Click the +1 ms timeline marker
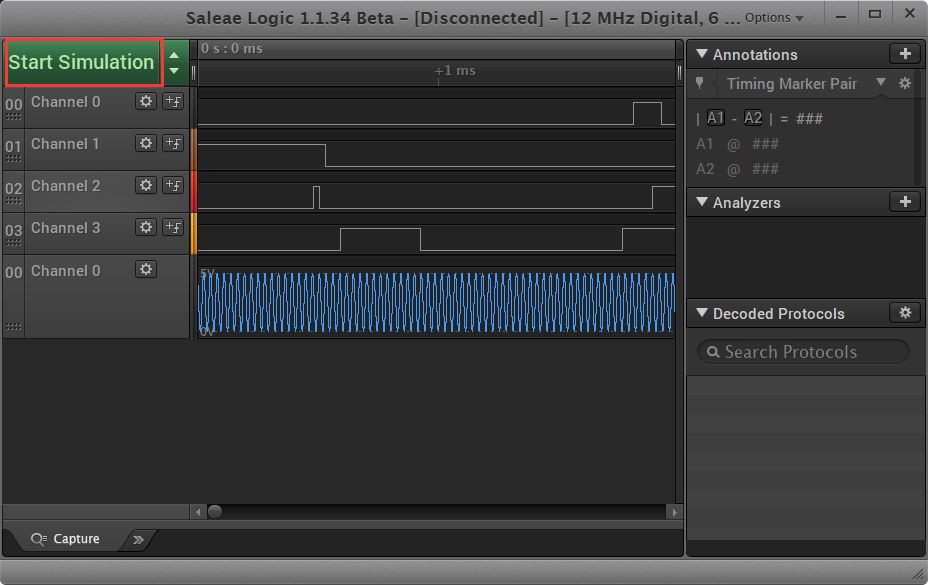Viewport: 928px width, 585px height. [x=455, y=70]
